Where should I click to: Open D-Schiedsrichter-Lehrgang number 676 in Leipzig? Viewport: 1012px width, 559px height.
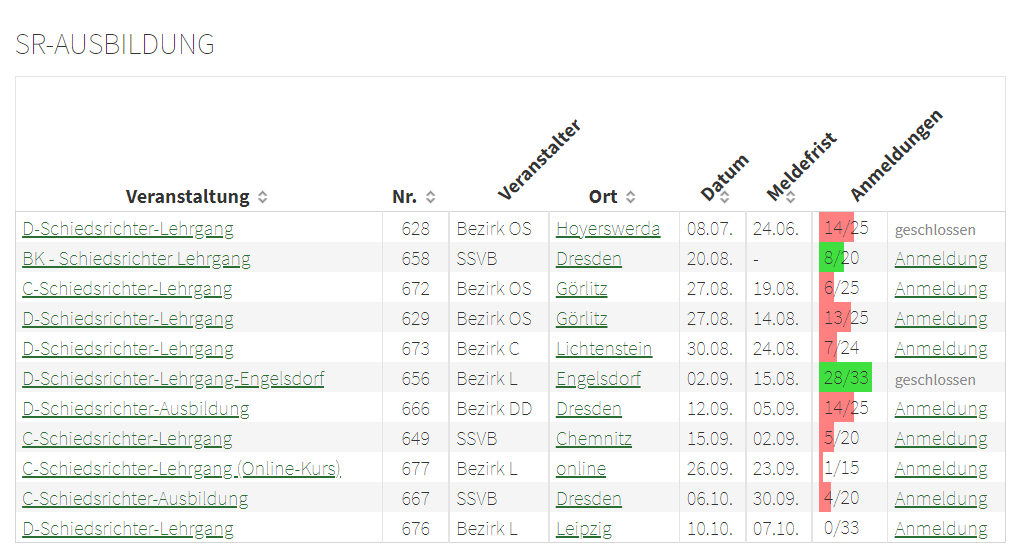[128, 529]
